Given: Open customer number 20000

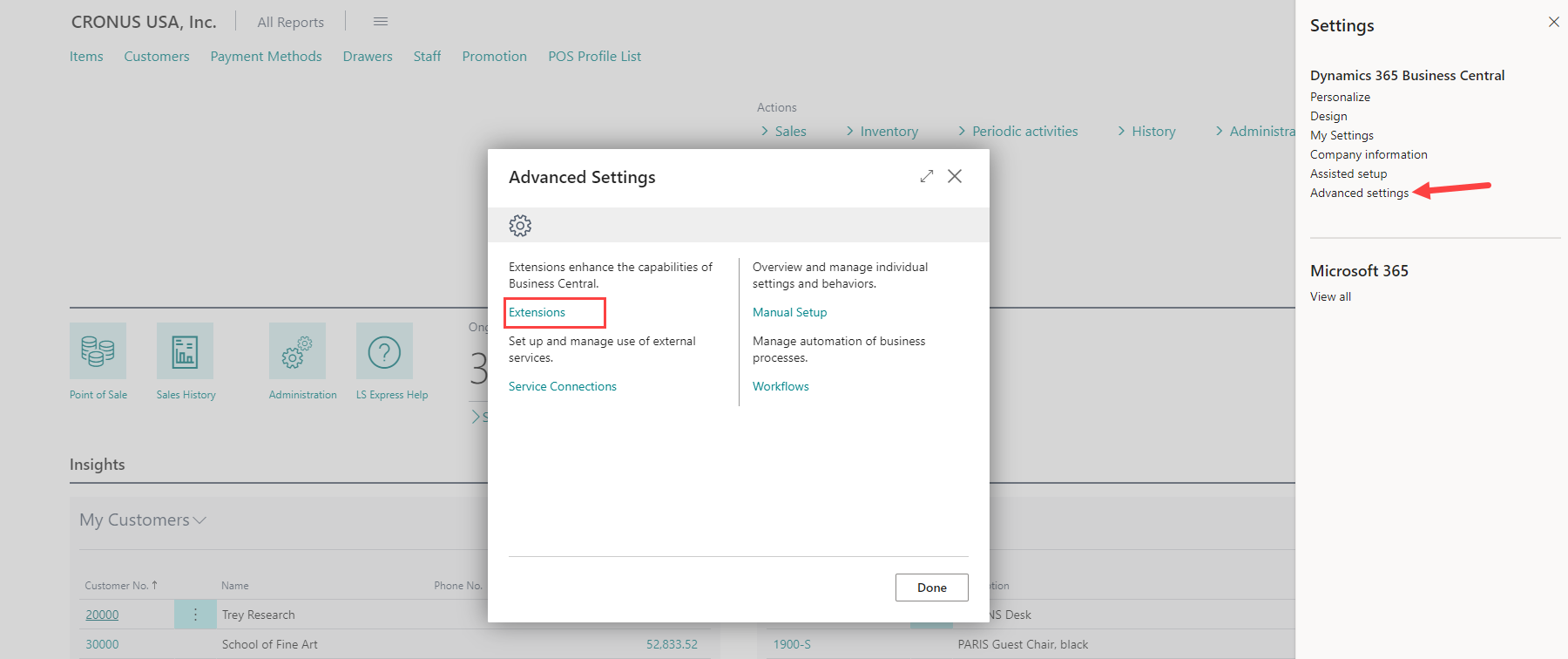Looking at the screenshot, I should (x=102, y=615).
